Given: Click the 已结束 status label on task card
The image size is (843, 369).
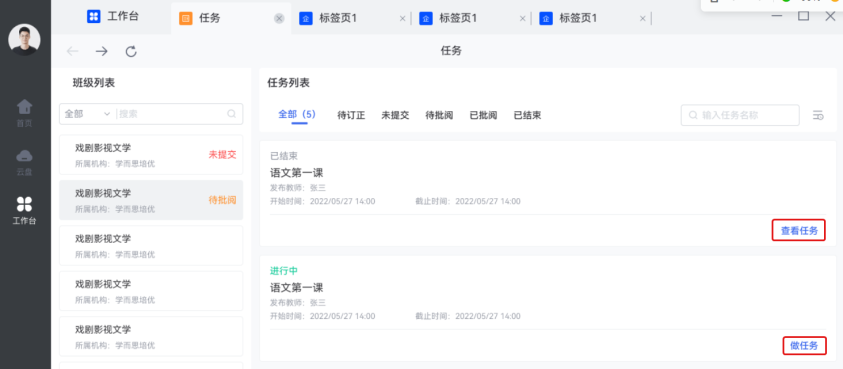Looking at the screenshot, I should (x=284, y=156).
